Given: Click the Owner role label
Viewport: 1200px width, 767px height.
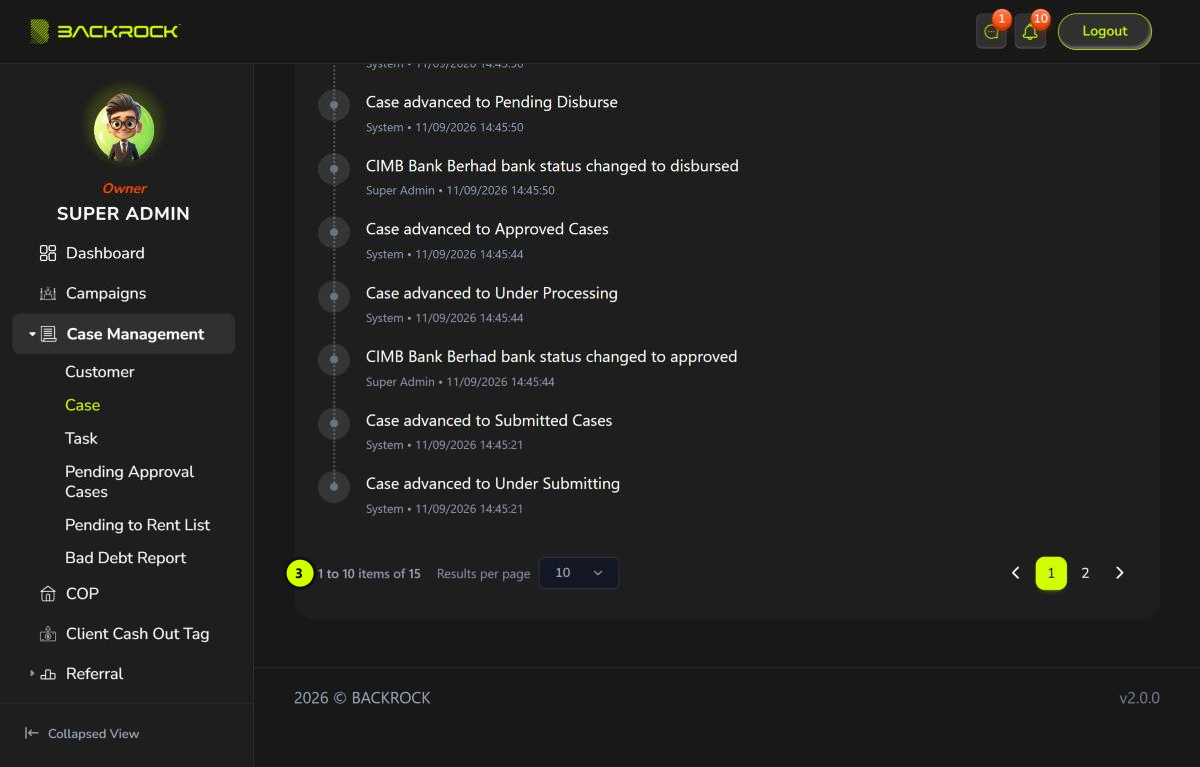Looking at the screenshot, I should tap(124, 188).
